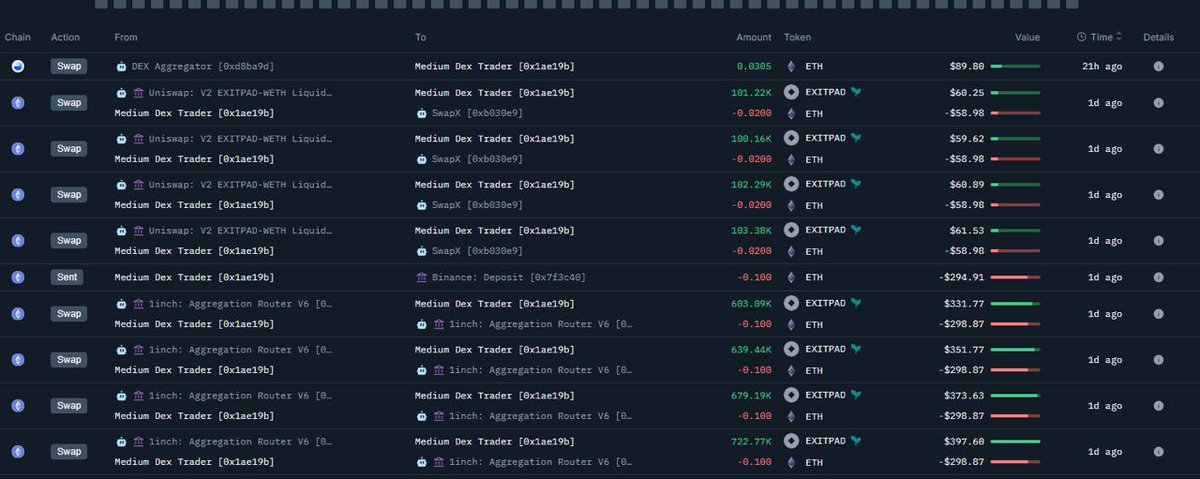This screenshot has height=479, width=1200.
Task: Click green sprout icon in 101.22K EXITPAD row
Action: pos(856,93)
